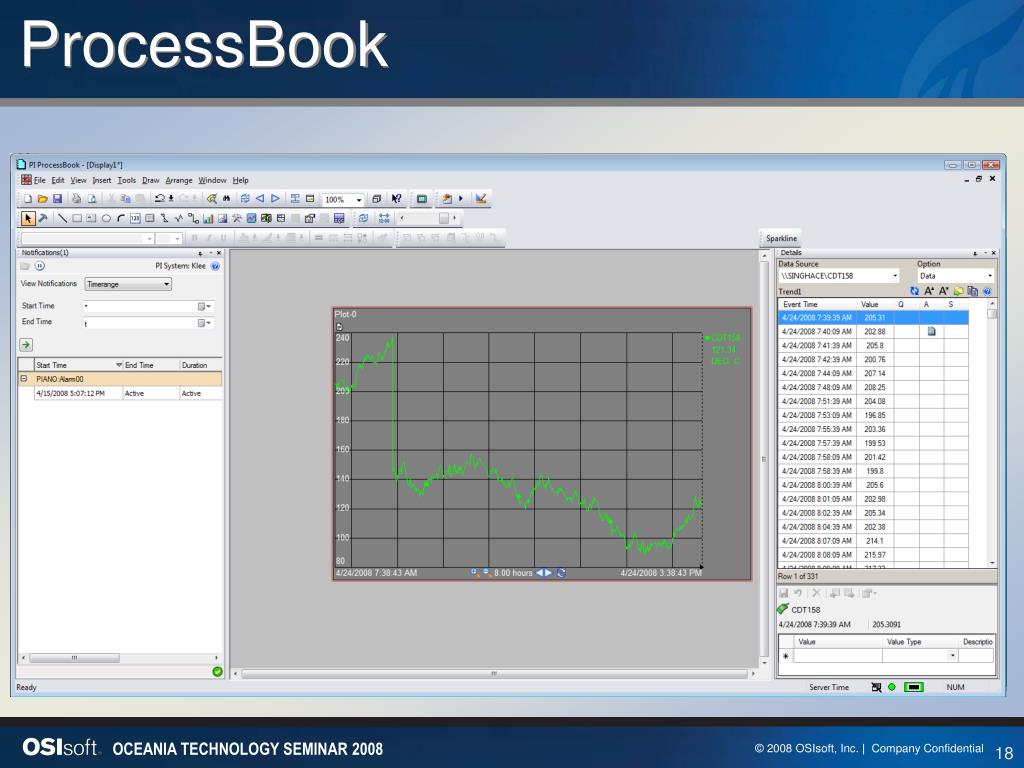Open the View menu
This screenshot has width=1024, height=768.
coord(78,180)
